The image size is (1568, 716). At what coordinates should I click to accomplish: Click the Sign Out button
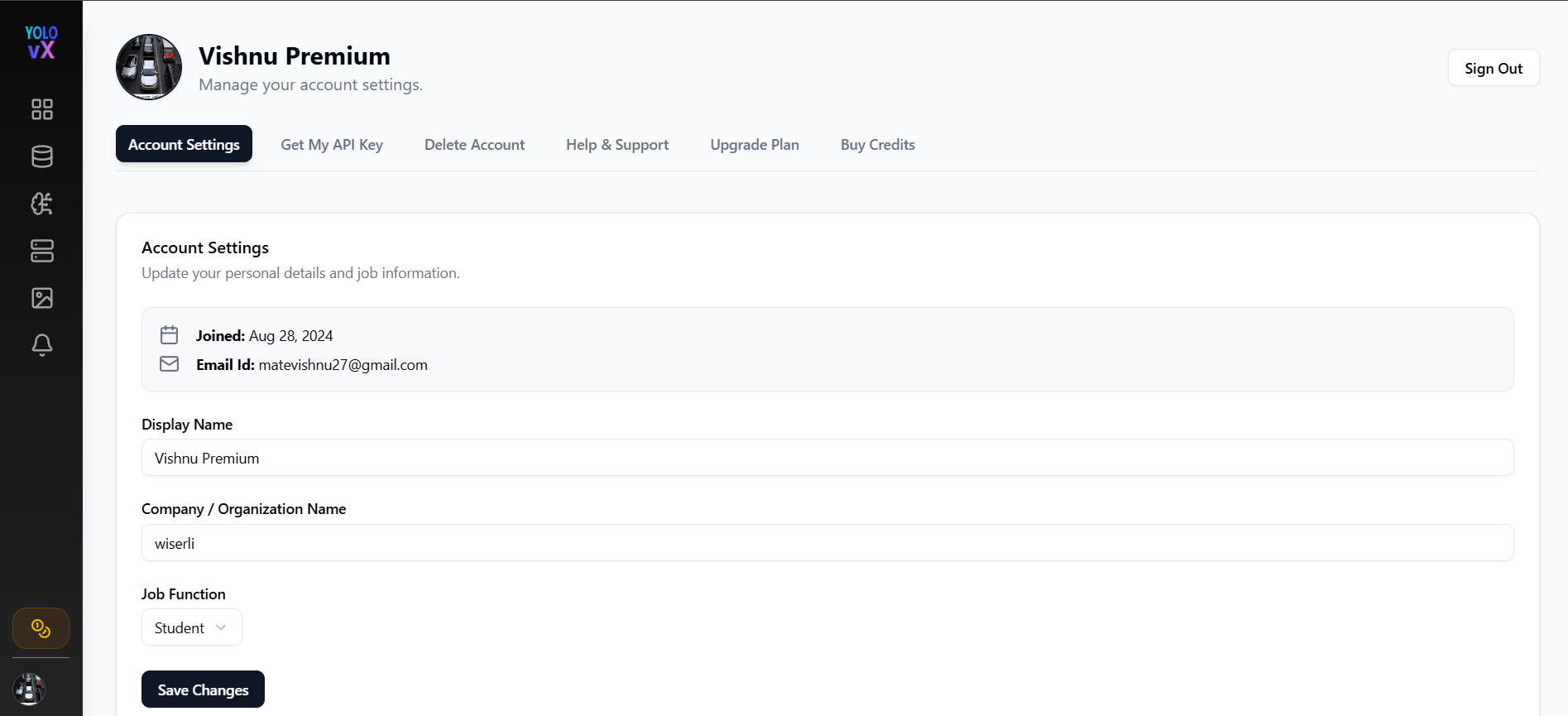point(1494,68)
